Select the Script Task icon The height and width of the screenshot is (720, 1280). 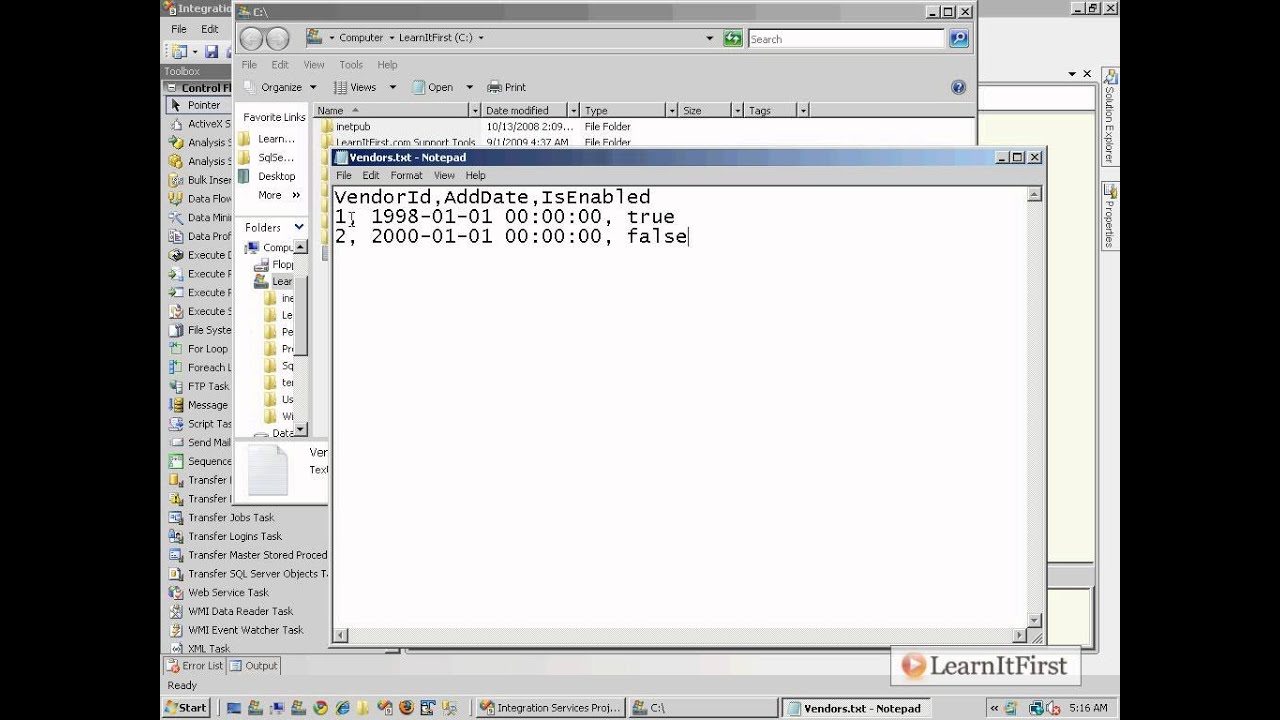click(x=176, y=424)
